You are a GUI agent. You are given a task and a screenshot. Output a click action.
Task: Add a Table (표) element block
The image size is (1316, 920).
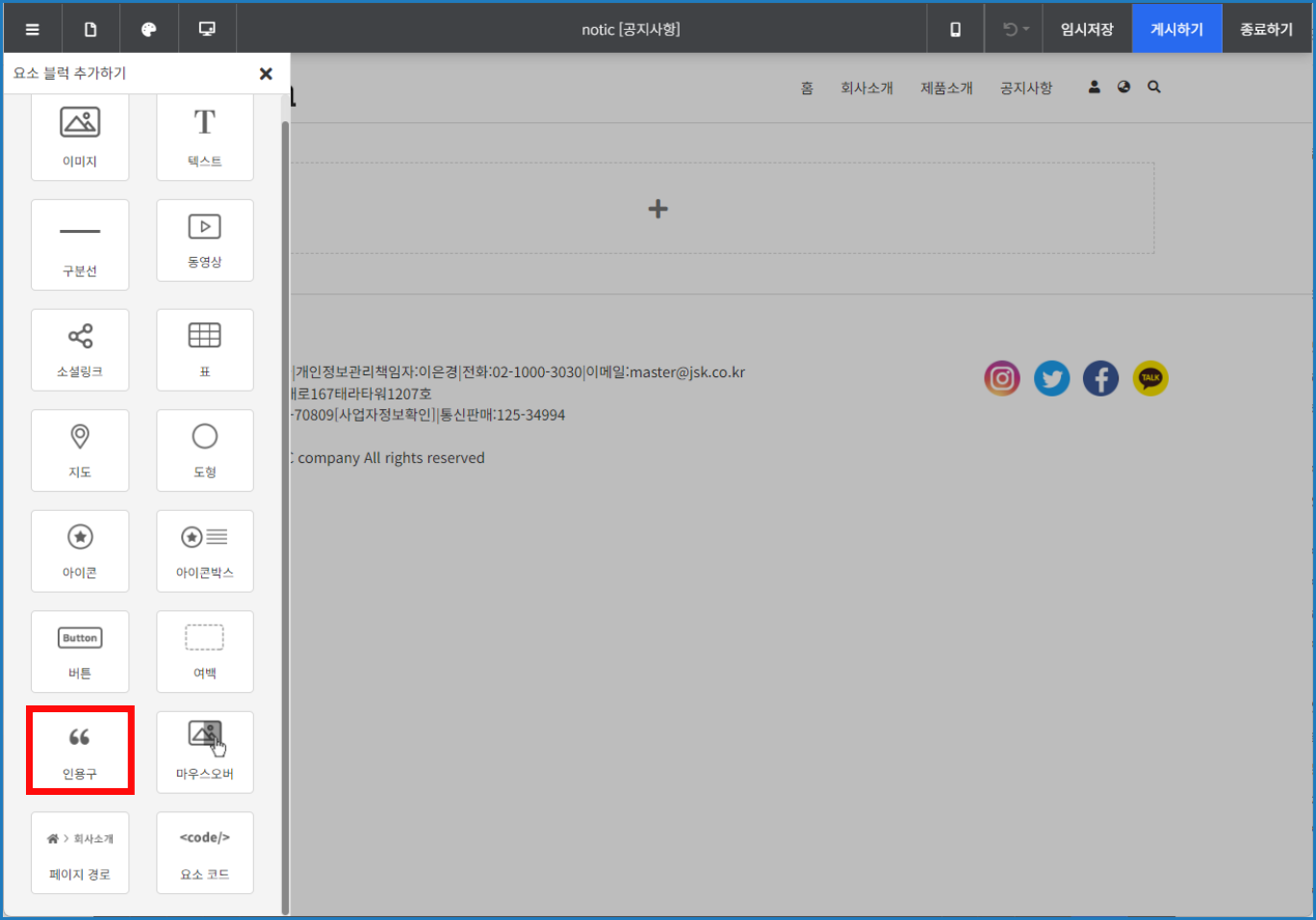coord(205,349)
